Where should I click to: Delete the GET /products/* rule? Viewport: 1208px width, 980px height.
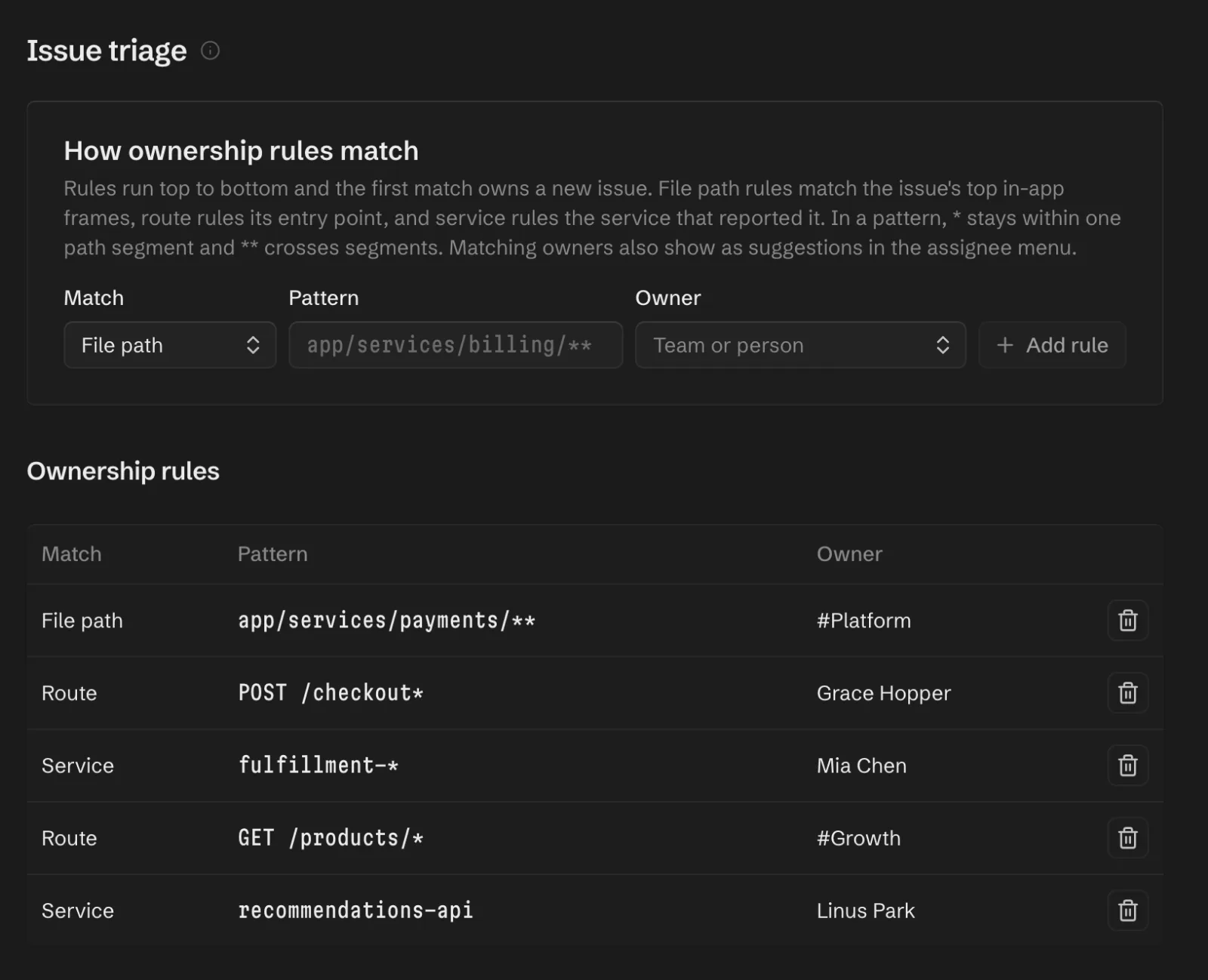1127,838
